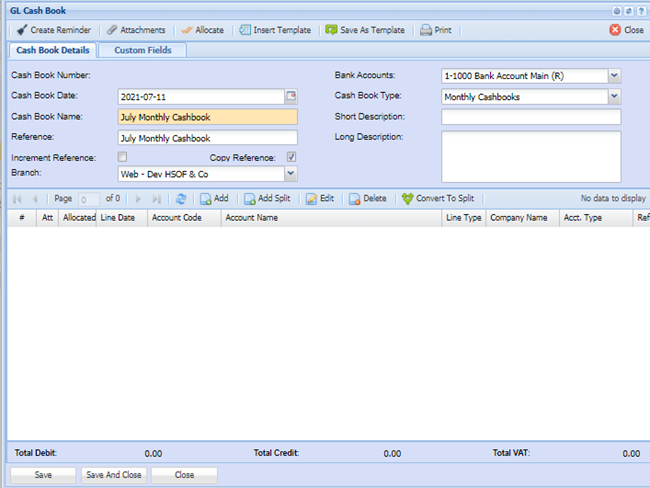The width and height of the screenshot is (650, 488).
Task: Enable the Increment Reference checkbox
Action: click(122, 157)
